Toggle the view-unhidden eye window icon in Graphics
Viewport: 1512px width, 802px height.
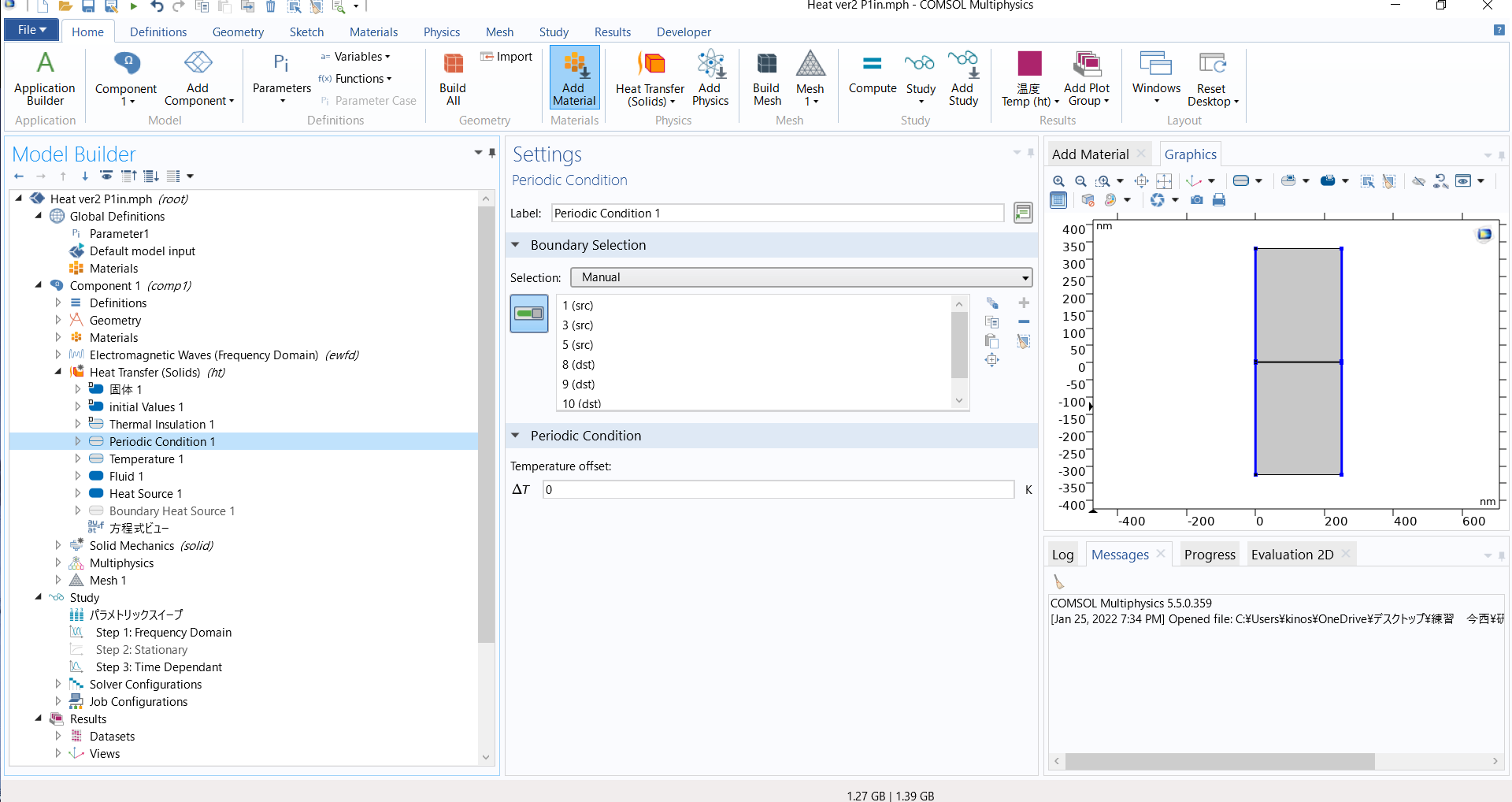(x=1463, y=181)
